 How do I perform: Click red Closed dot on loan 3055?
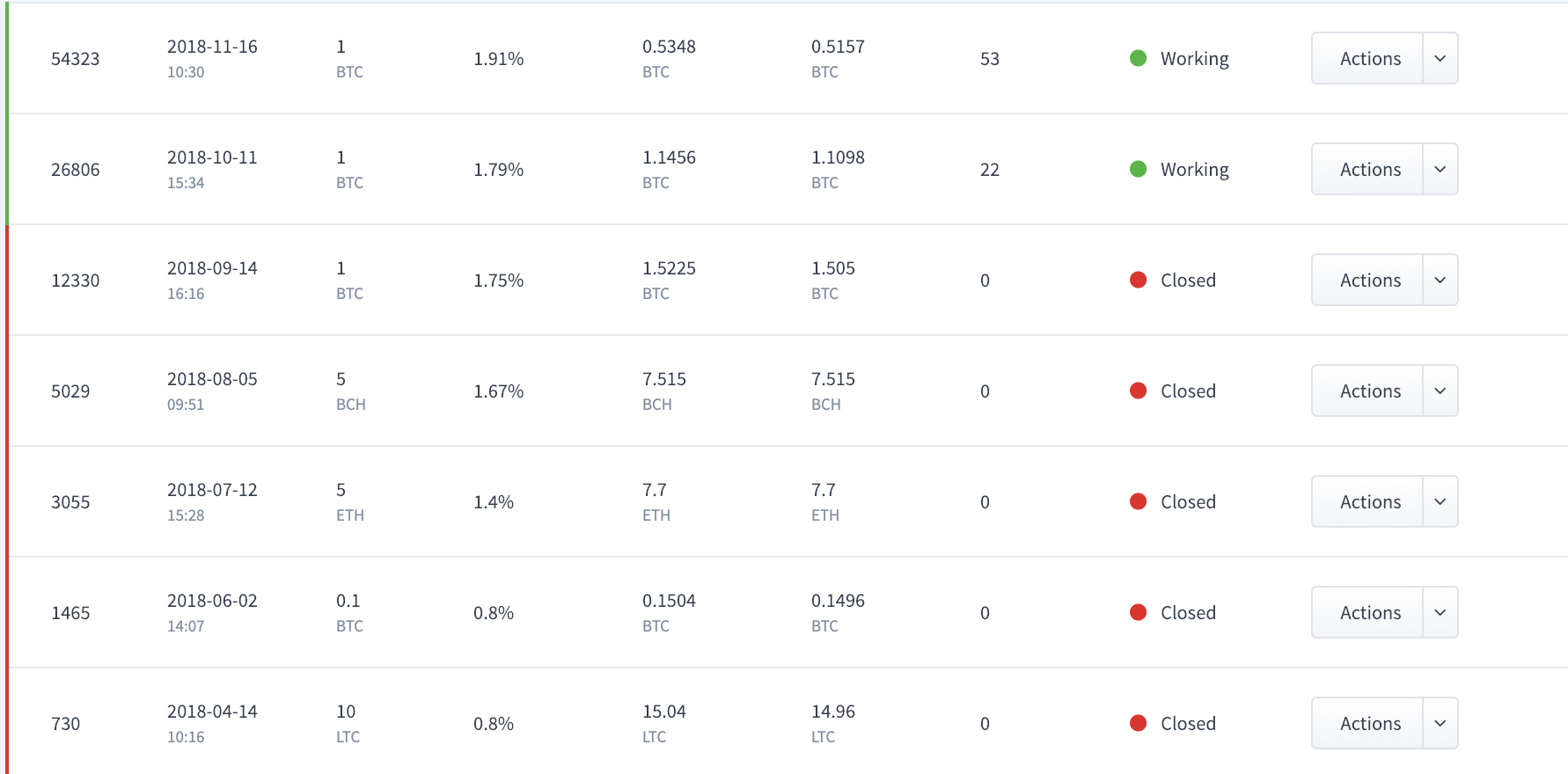[x=1138, y=501]
